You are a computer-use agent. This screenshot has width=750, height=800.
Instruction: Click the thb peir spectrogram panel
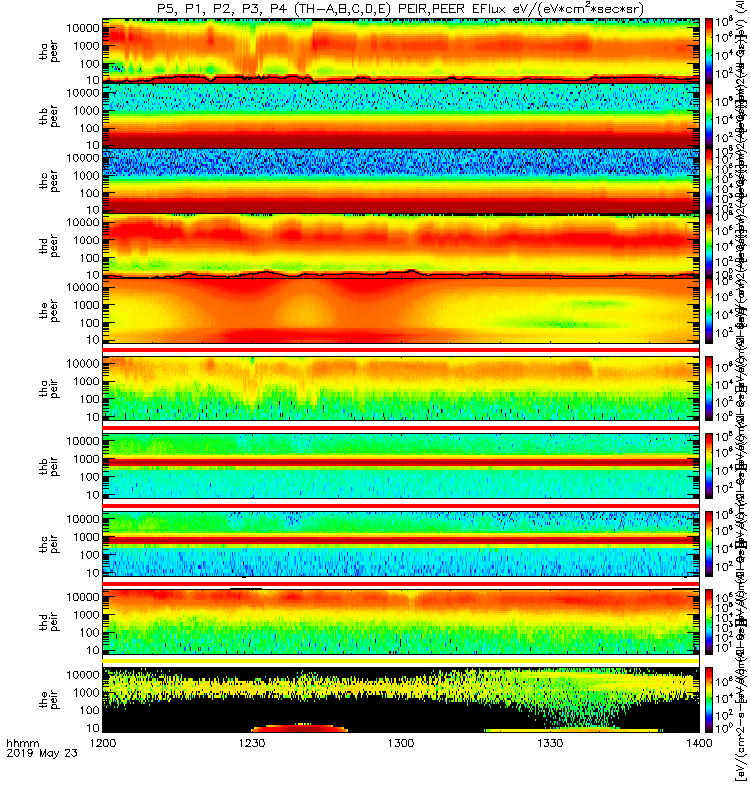tap(401, 466)
